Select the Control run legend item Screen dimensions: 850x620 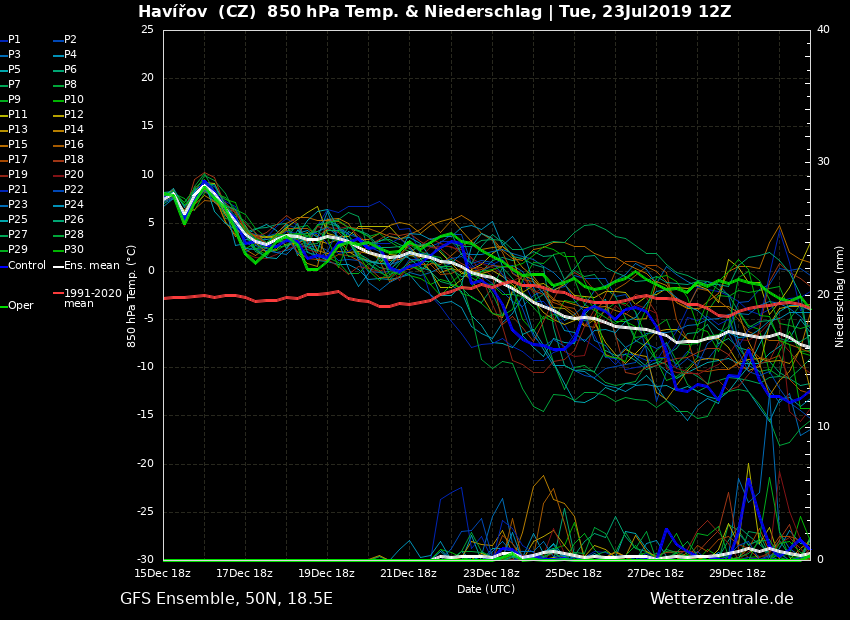click(26, 266)
